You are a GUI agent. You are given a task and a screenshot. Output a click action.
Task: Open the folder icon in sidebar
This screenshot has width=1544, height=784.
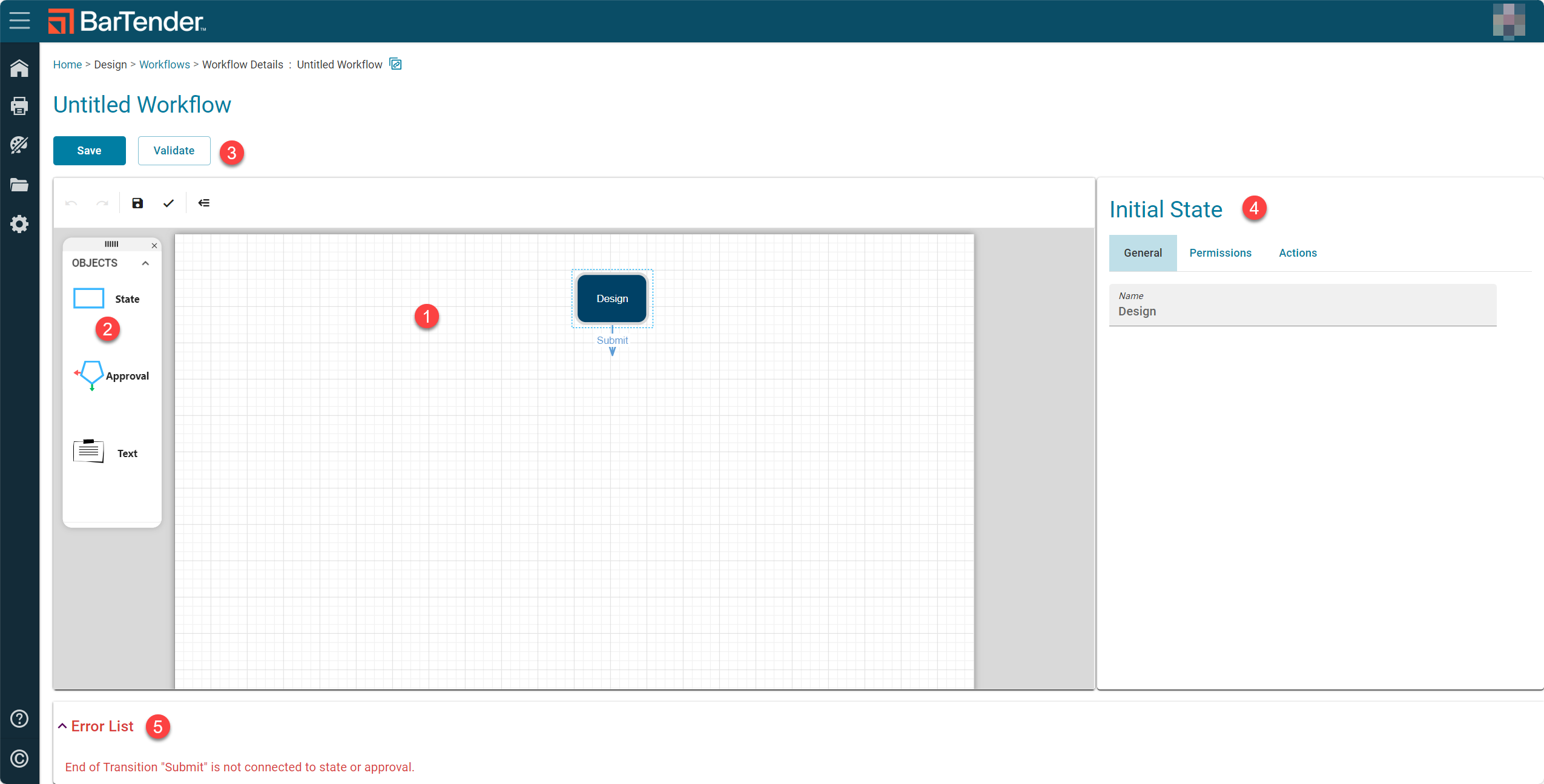click(x=19, y=185)
